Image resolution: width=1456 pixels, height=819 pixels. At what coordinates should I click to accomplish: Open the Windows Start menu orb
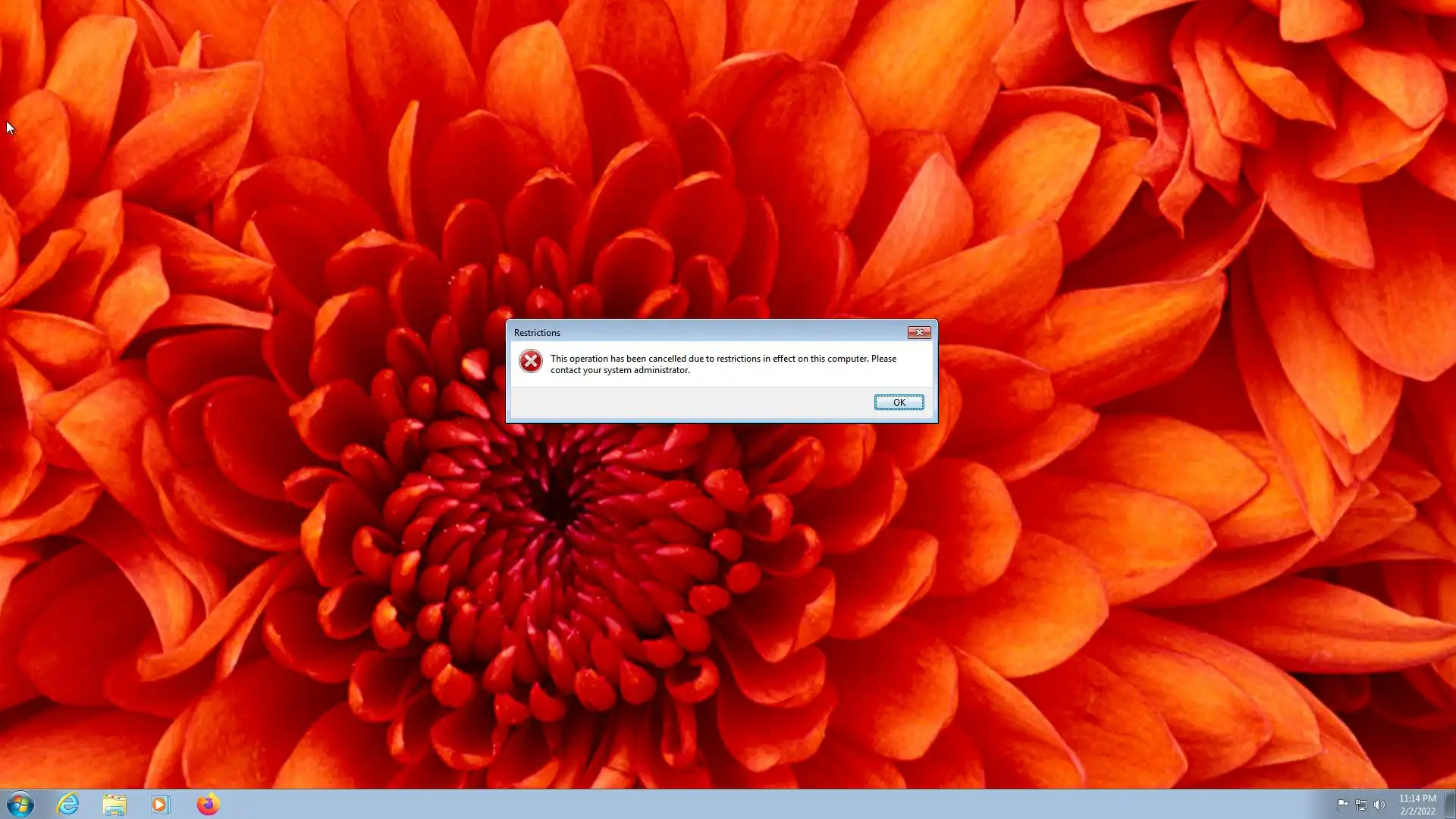point(20,804)
